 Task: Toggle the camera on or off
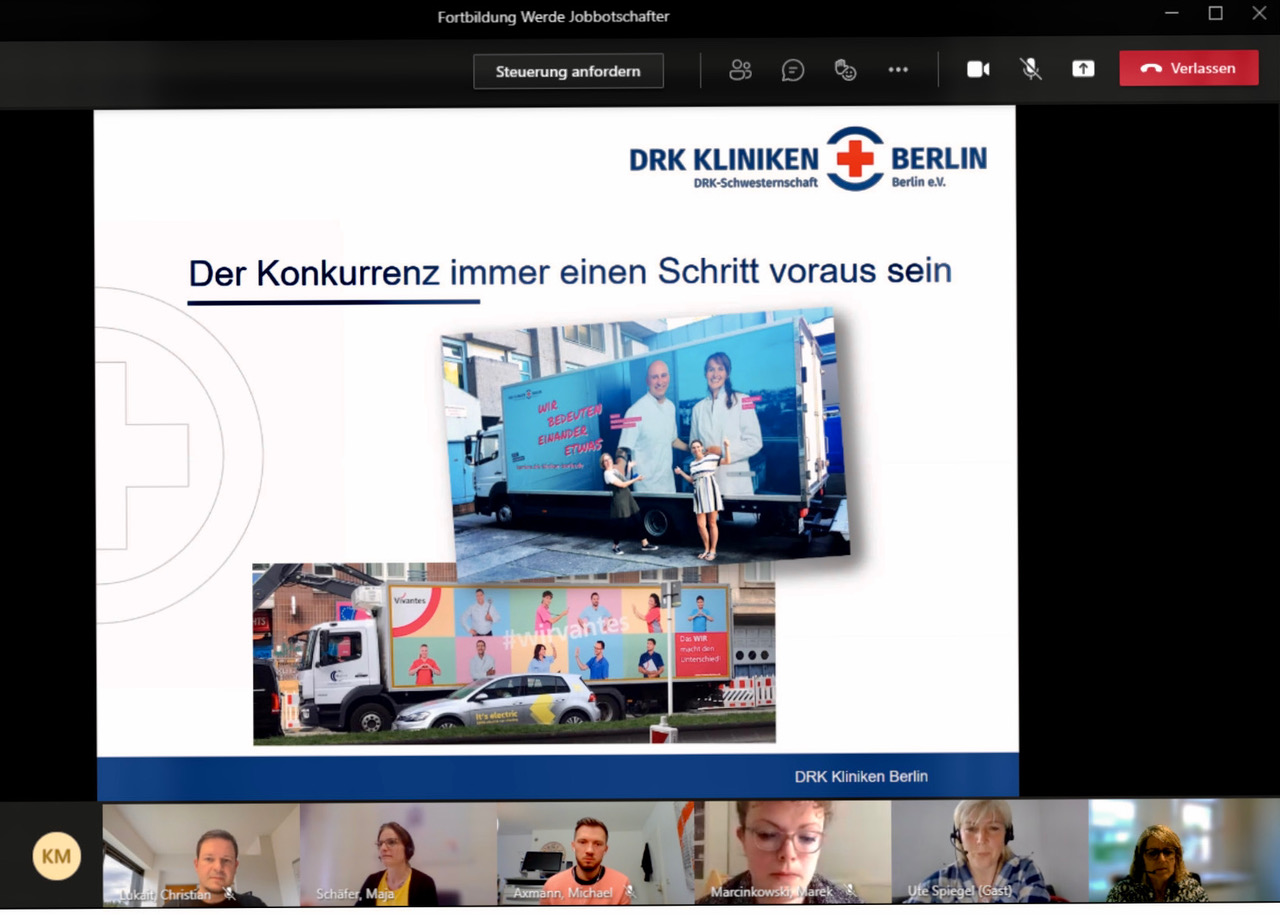click(x=978, y=69)
